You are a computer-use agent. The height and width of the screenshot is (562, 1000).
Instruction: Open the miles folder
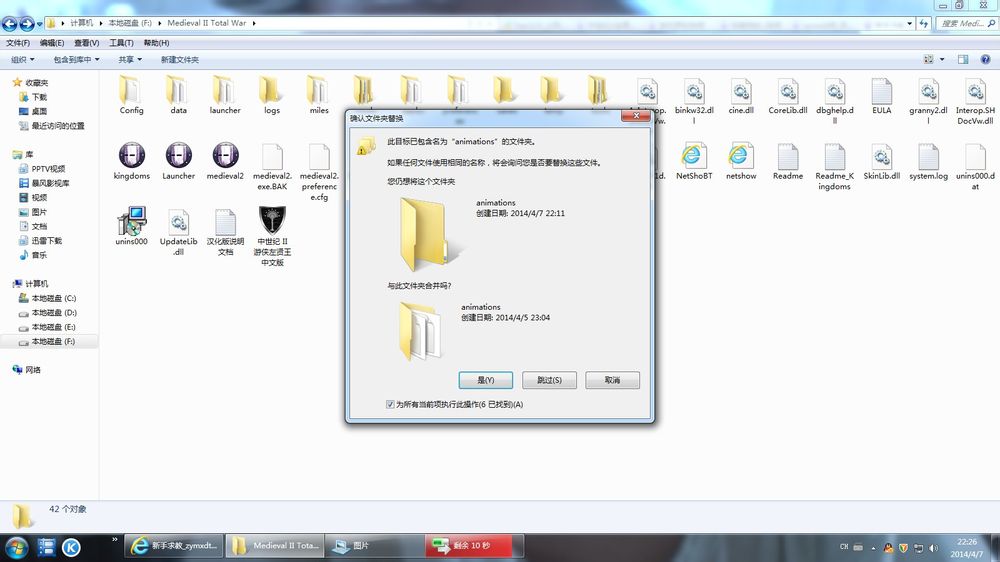pyautogui.click(x=319, y=95)
